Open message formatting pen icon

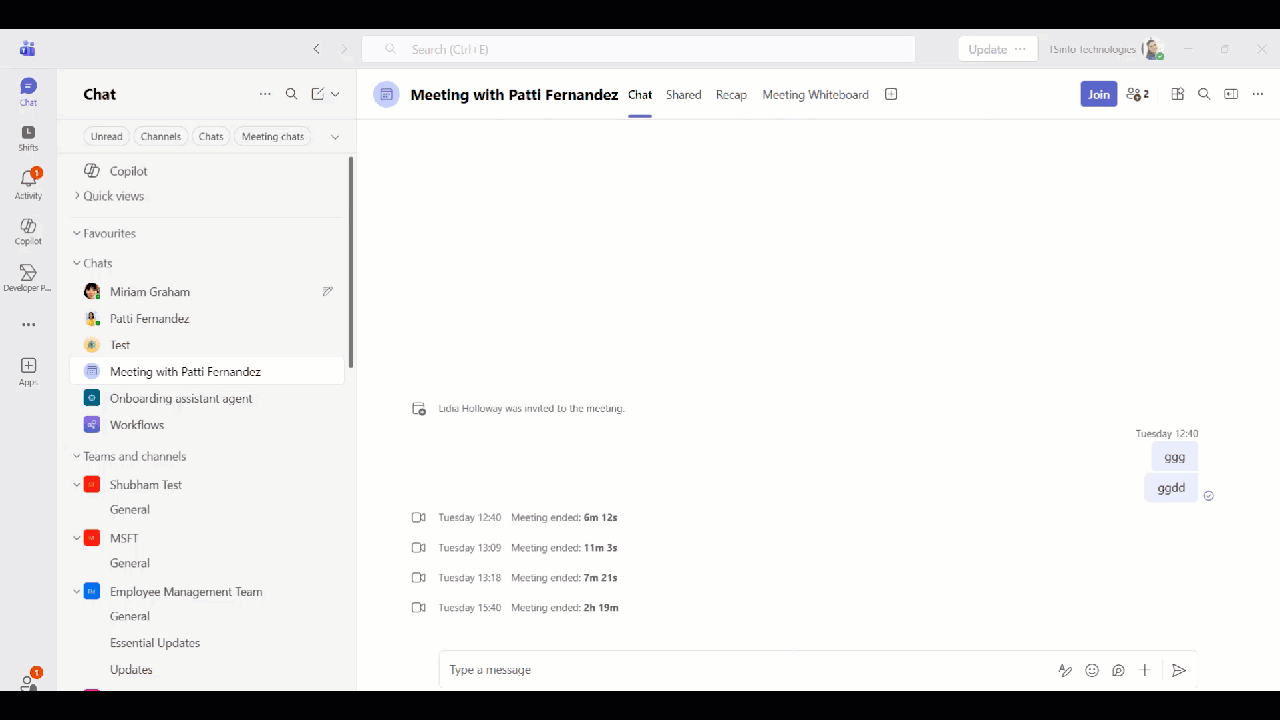click(x=1065, y=670)
